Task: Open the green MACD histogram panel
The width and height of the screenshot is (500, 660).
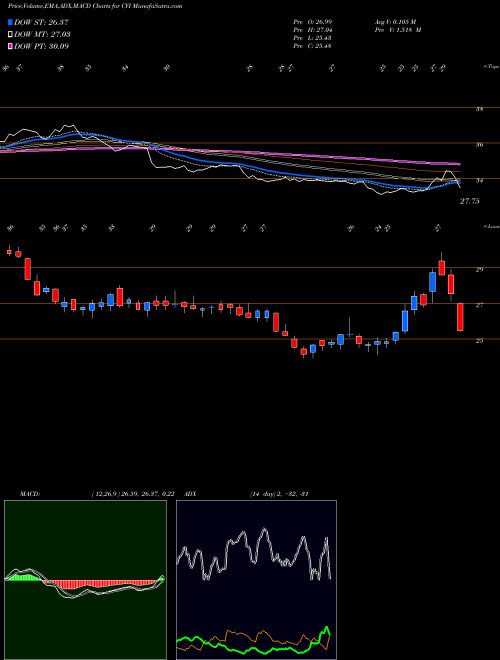Action: (x=85, y=580)
